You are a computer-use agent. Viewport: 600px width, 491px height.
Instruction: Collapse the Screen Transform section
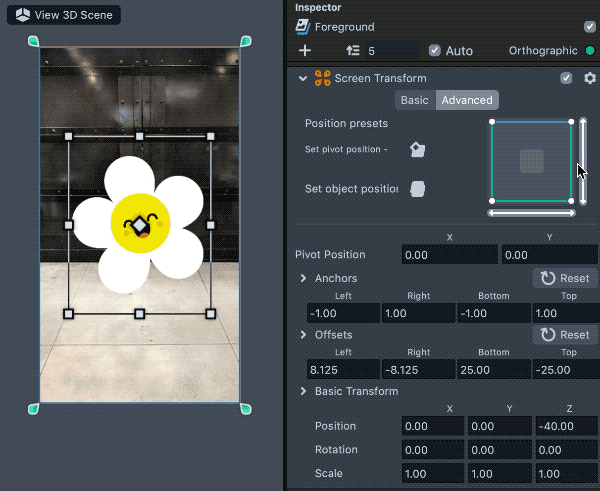[303, 78]
